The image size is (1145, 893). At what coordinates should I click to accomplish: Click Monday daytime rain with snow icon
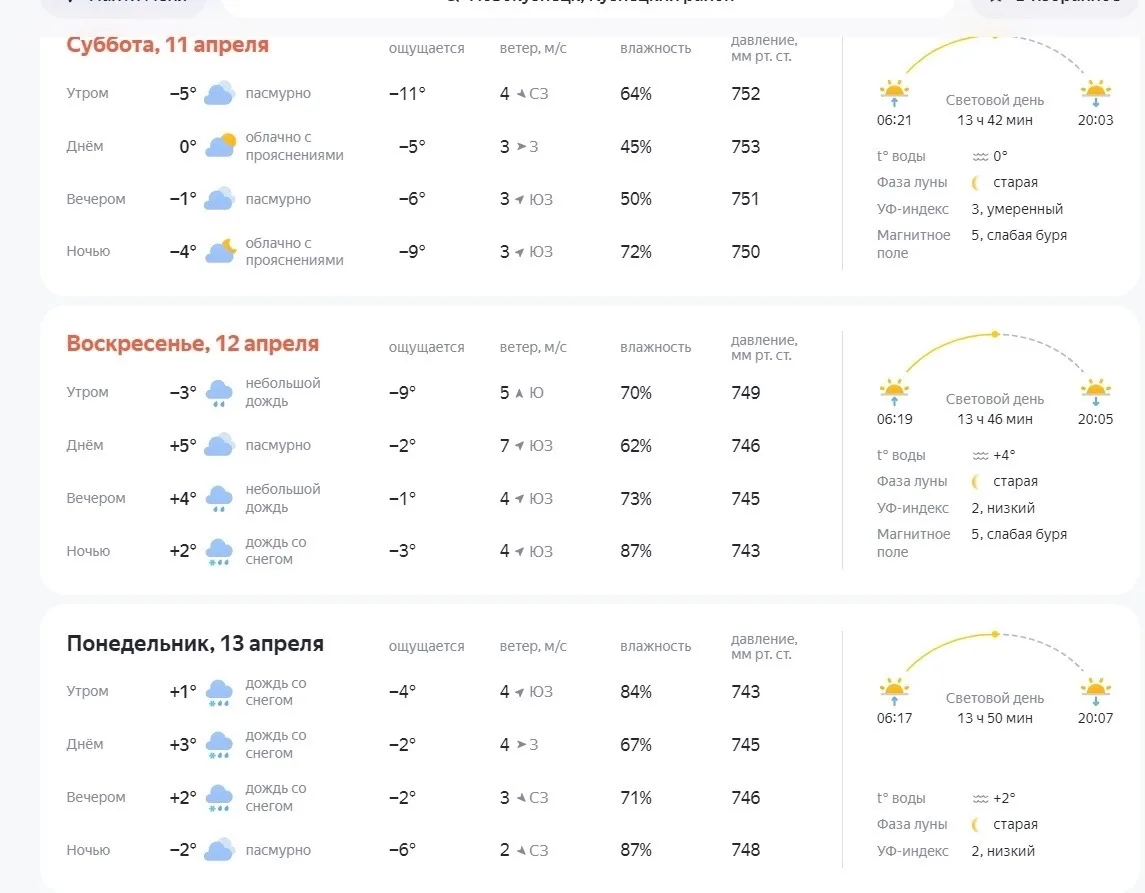point(219,745)
